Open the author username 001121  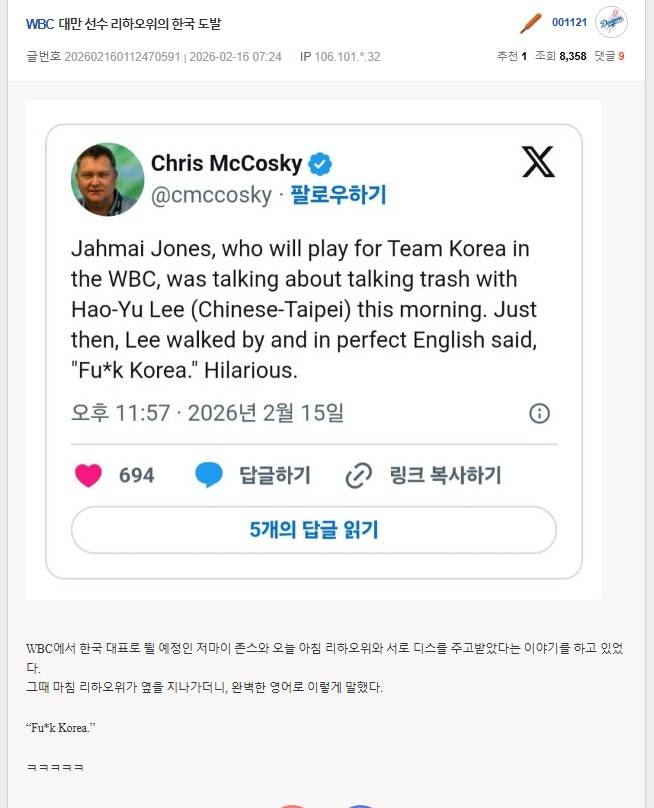point(569,22)
